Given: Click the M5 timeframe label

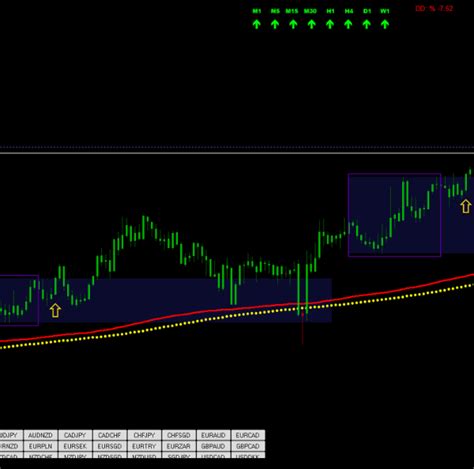Looking at the screenshot, I should pyautogui.click(x=275, y=11).
